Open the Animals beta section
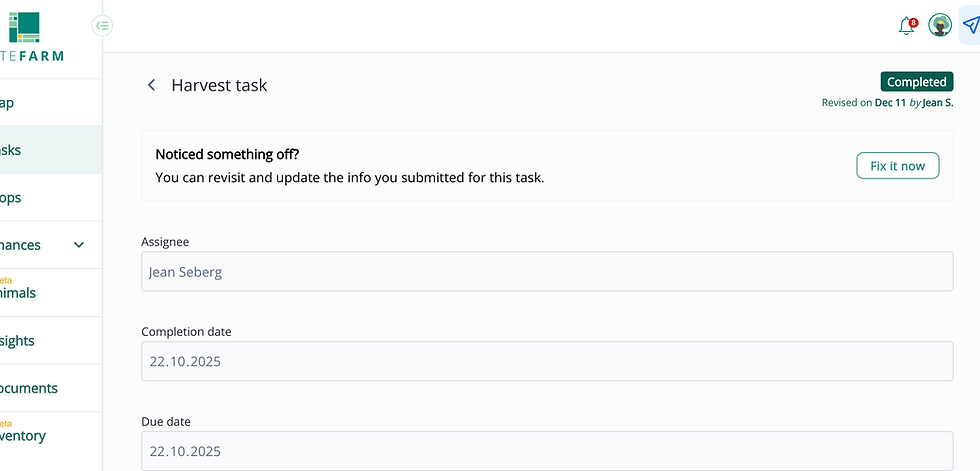Image resolution: width=980 pixels, height=471 pixels. point(18,292)
